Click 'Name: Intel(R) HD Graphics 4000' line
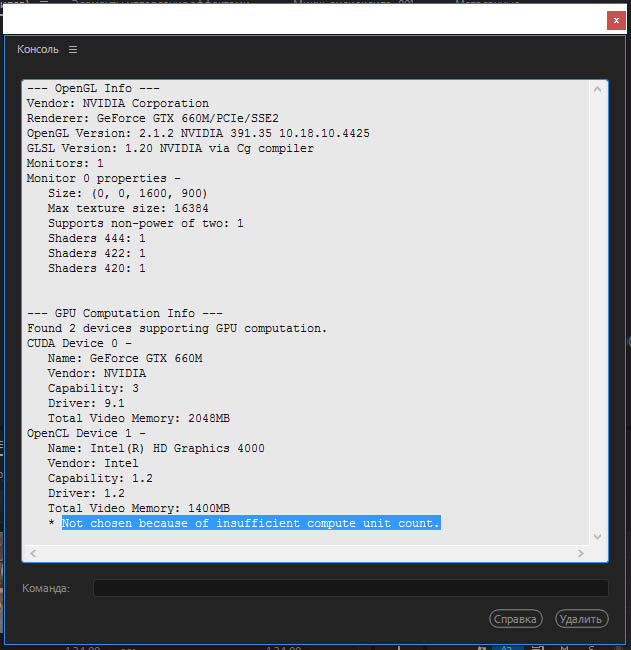Image resolution: width=631 pixels, height=650 pixels. click(x=156, y=448)
